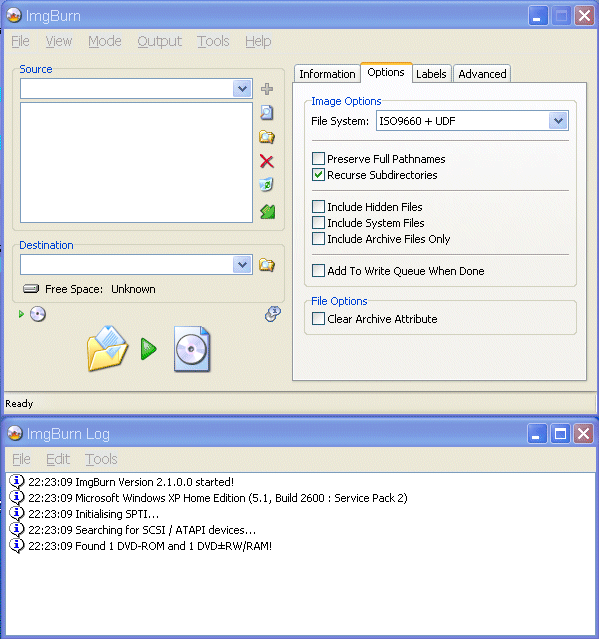Click 'Unknown' free space value
The width and height of the screenshot is (599, 639).
point(133,289)
